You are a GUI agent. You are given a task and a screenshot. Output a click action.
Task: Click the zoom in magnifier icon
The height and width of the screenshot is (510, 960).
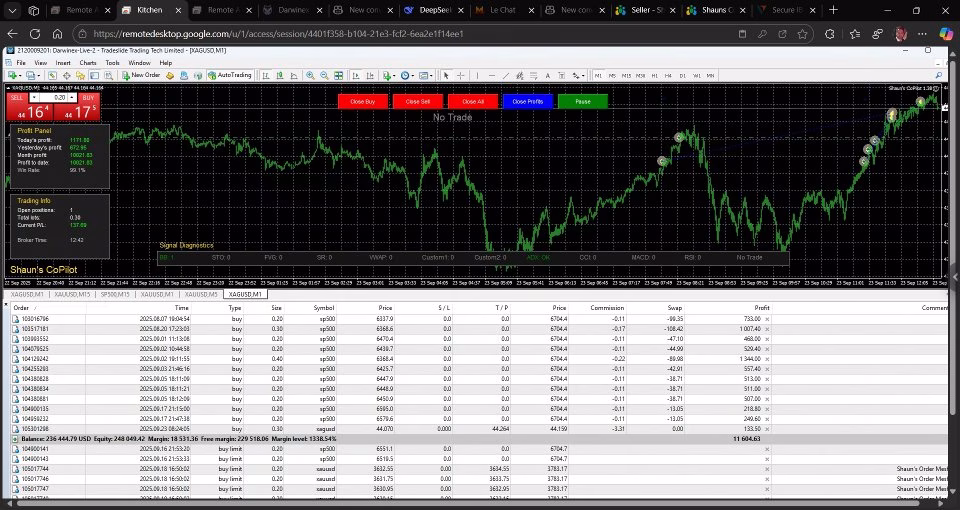point(310,75)
